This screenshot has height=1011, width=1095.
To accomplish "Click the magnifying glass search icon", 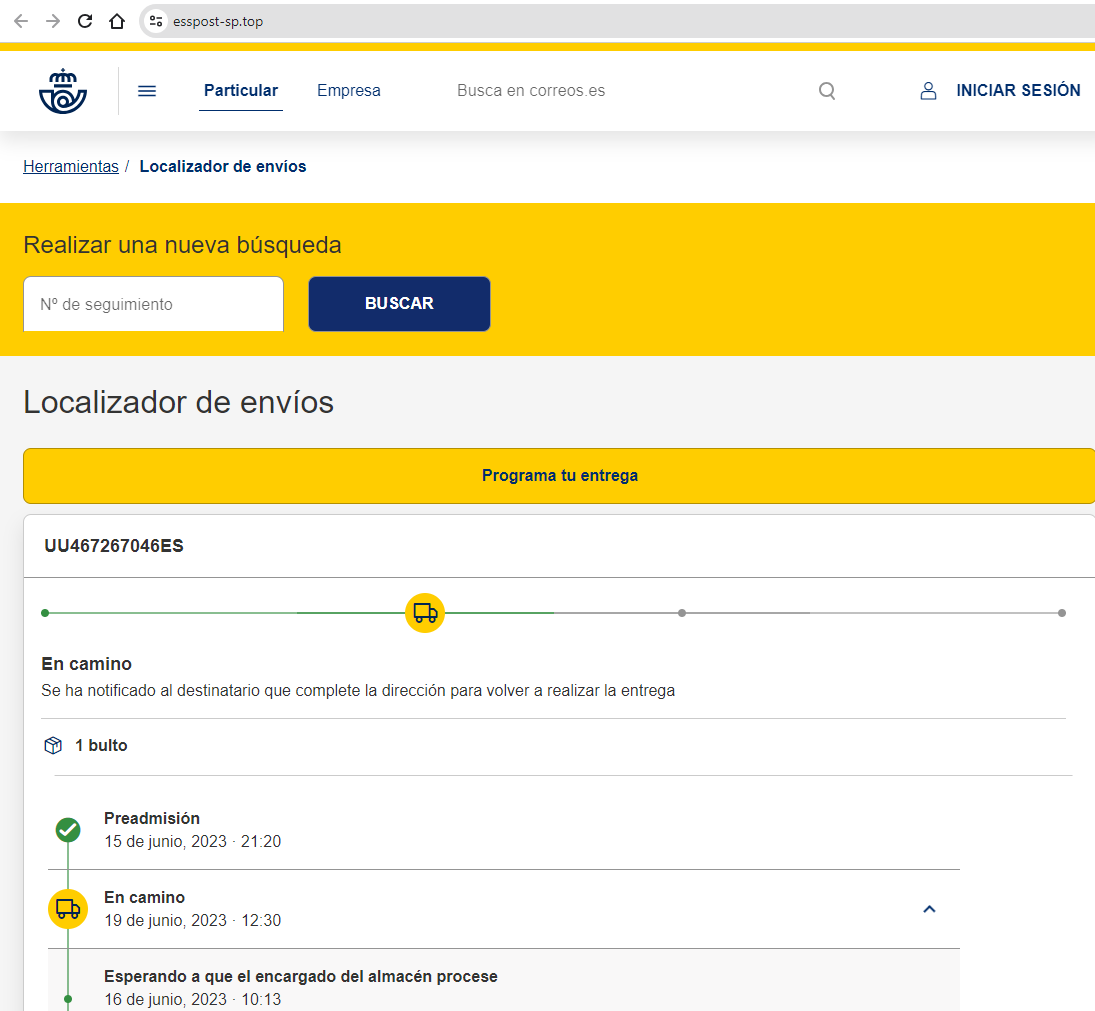I will click(x=827, y=91).
